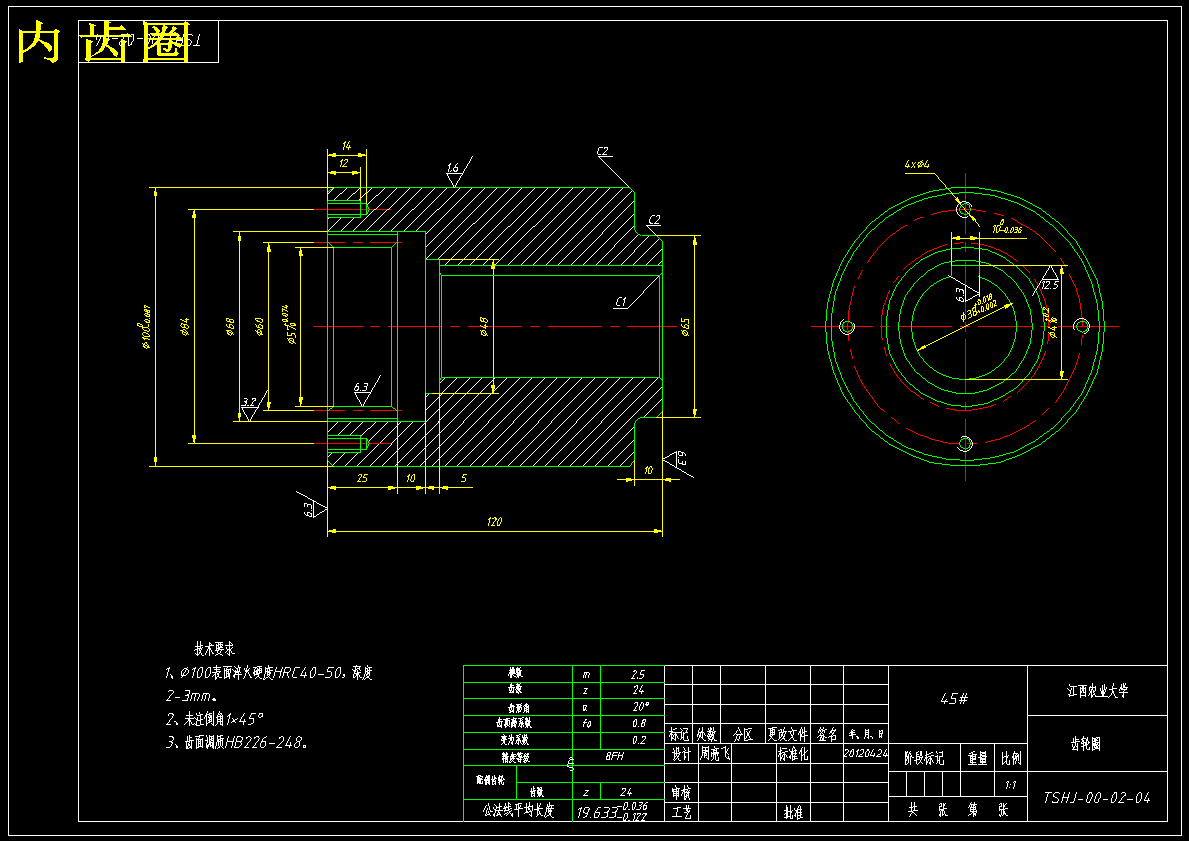Click the pressure angle value 20° cell
The width and height of the screenshot is (1189, 841).
632,707
